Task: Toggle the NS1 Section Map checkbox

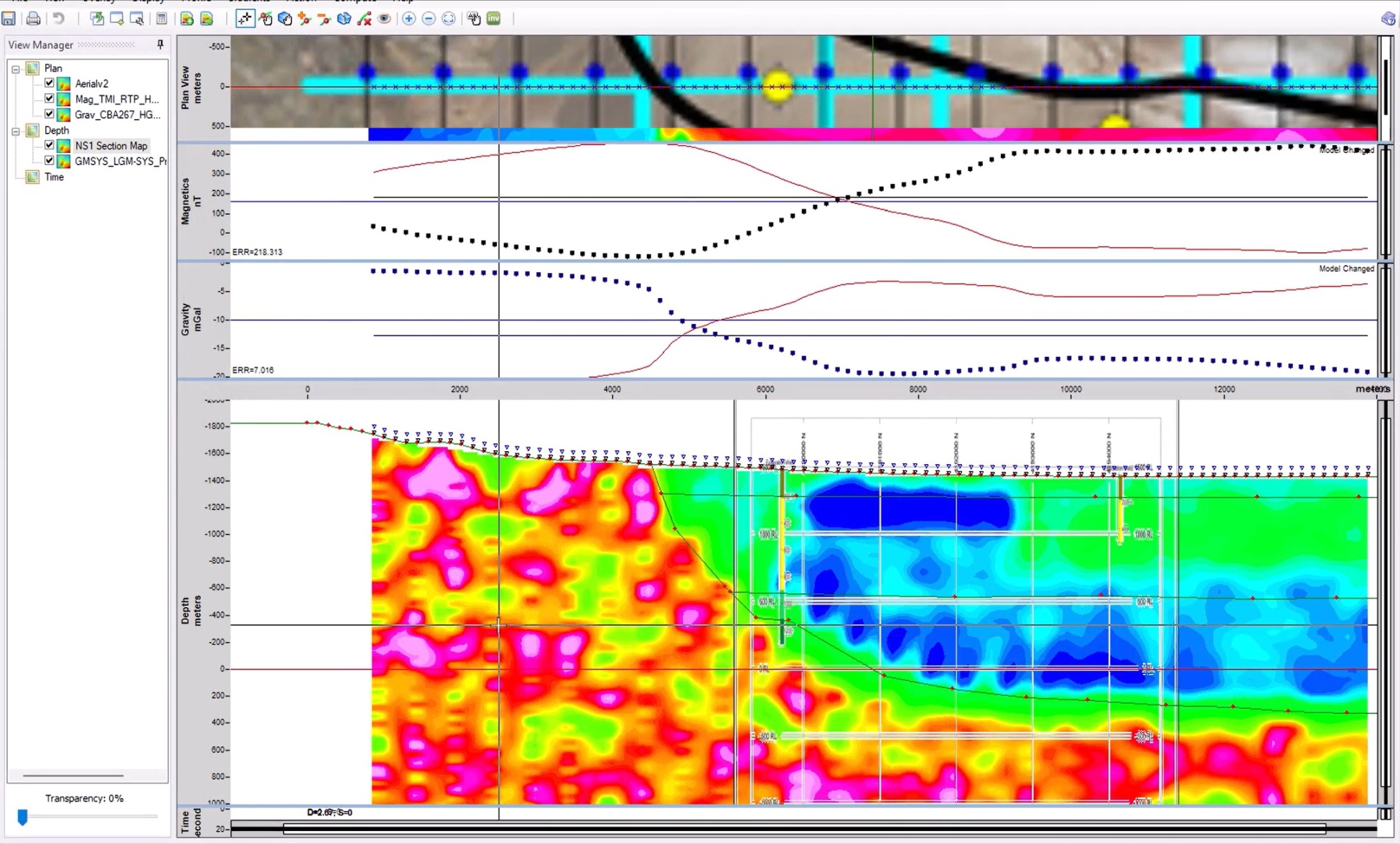Action: coord(50,145)
